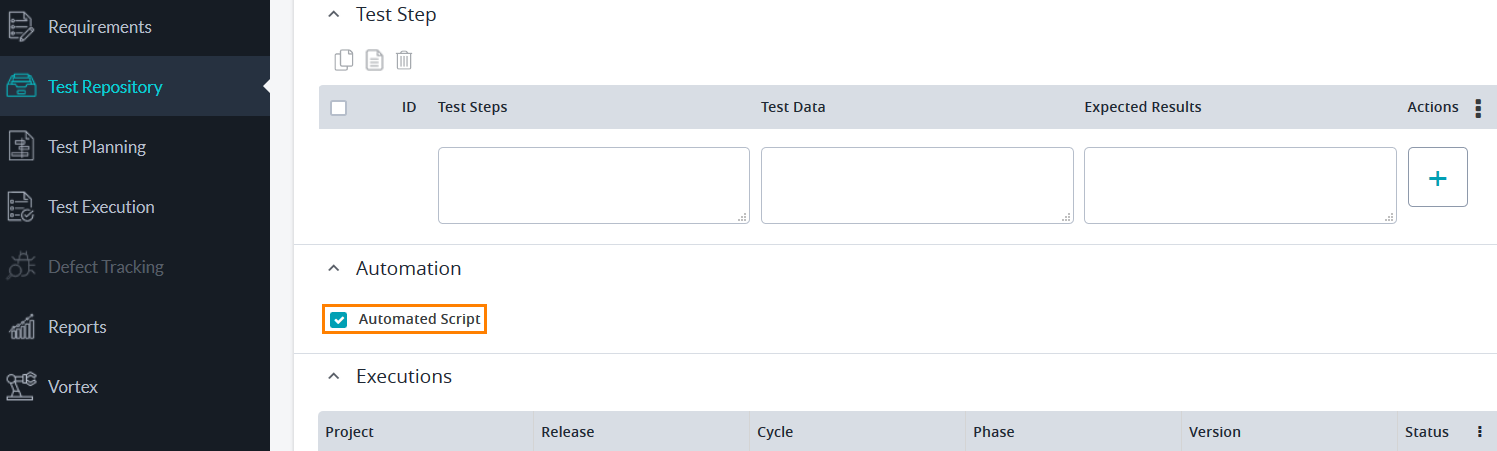Screen dimensions: 1497x451
Task: Click into the Expected Results text area
Action: pyautogui.click(x=1239, y=185)
